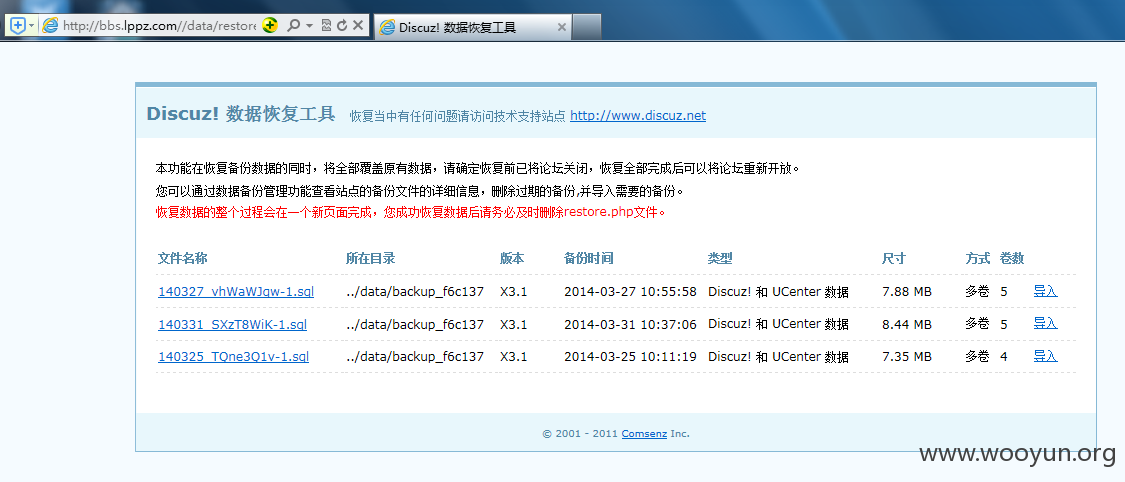Click the 所在目录 column header
Screen dimensions: 1125x482
[x=370, y=258]
